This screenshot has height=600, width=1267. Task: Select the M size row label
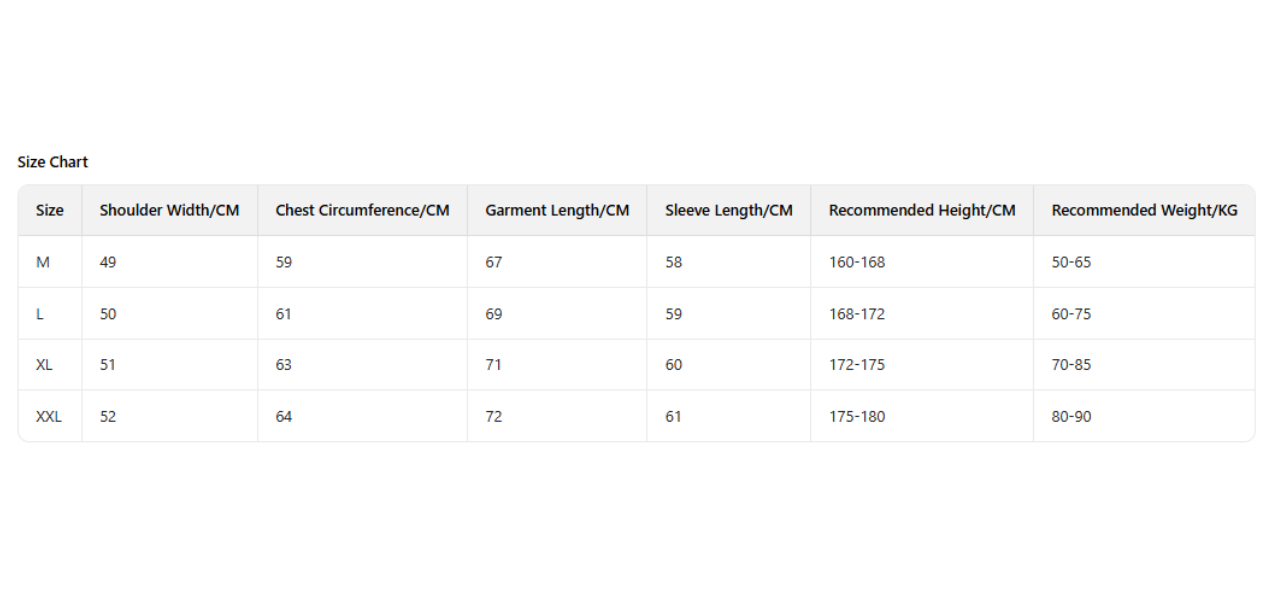tap(43, 262)
